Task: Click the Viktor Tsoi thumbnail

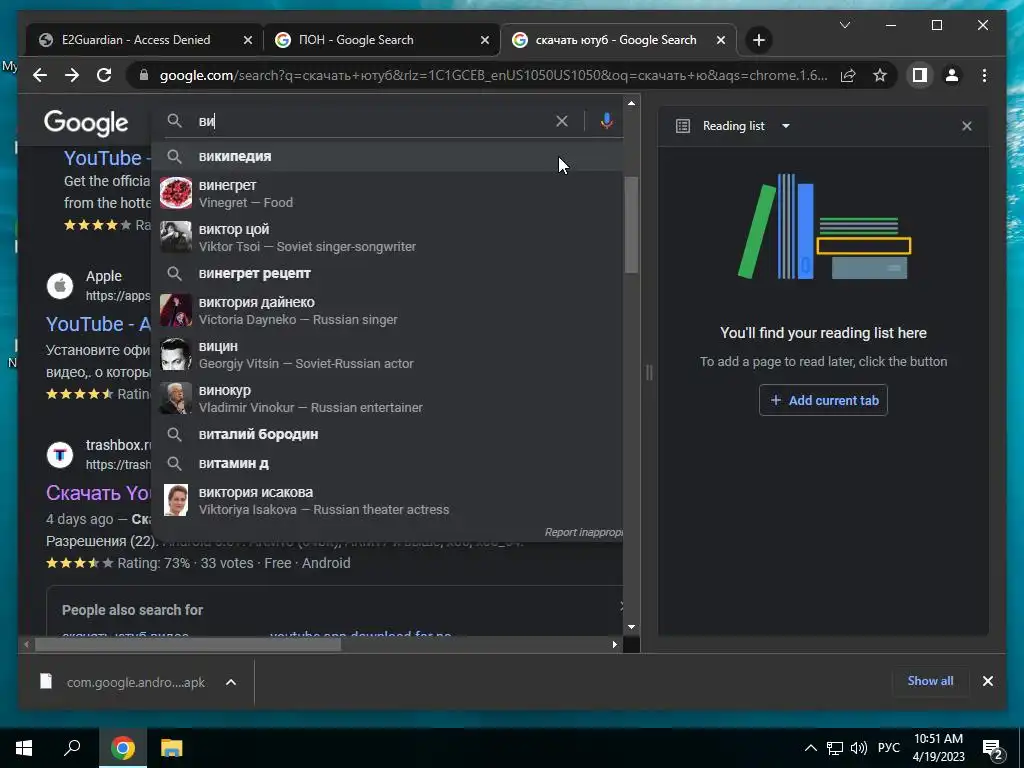Action: coord(176,237)
